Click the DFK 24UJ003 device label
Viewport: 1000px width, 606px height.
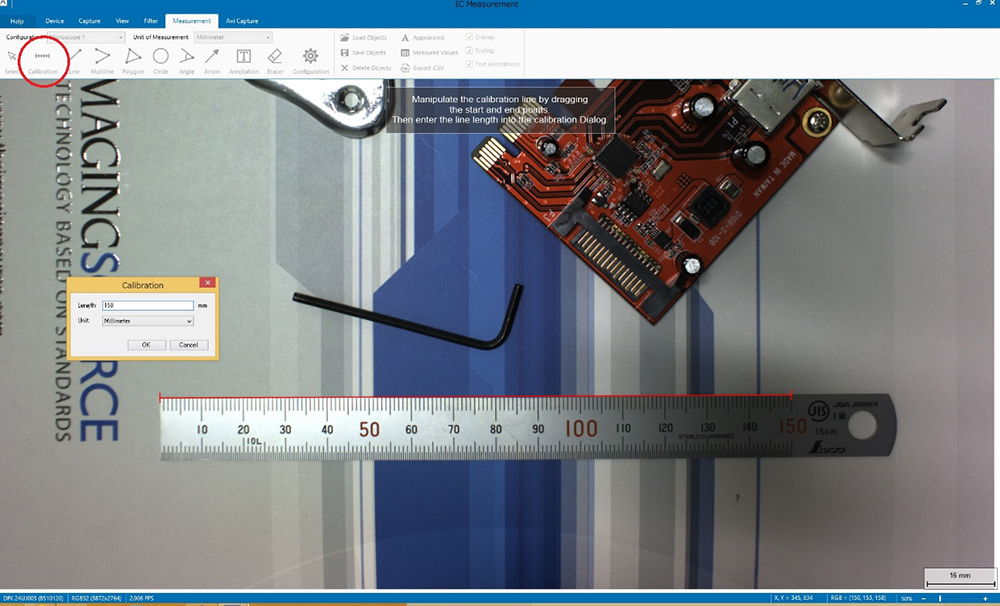[33, 598]
